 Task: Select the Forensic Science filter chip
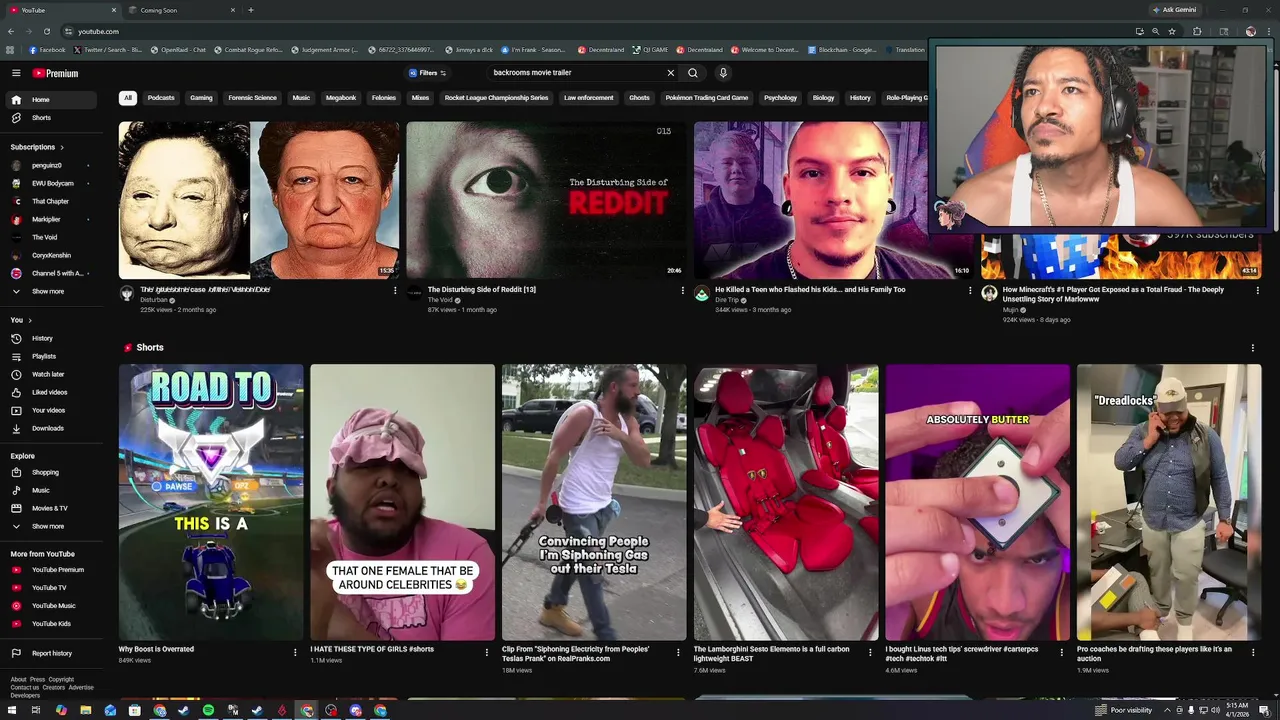coord(252,98)
